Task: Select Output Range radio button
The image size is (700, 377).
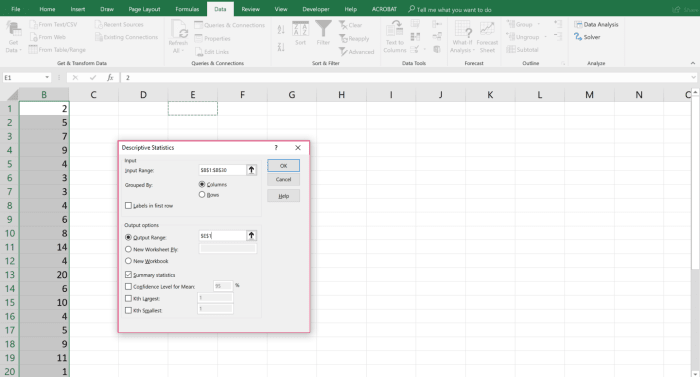Action: 129,238
